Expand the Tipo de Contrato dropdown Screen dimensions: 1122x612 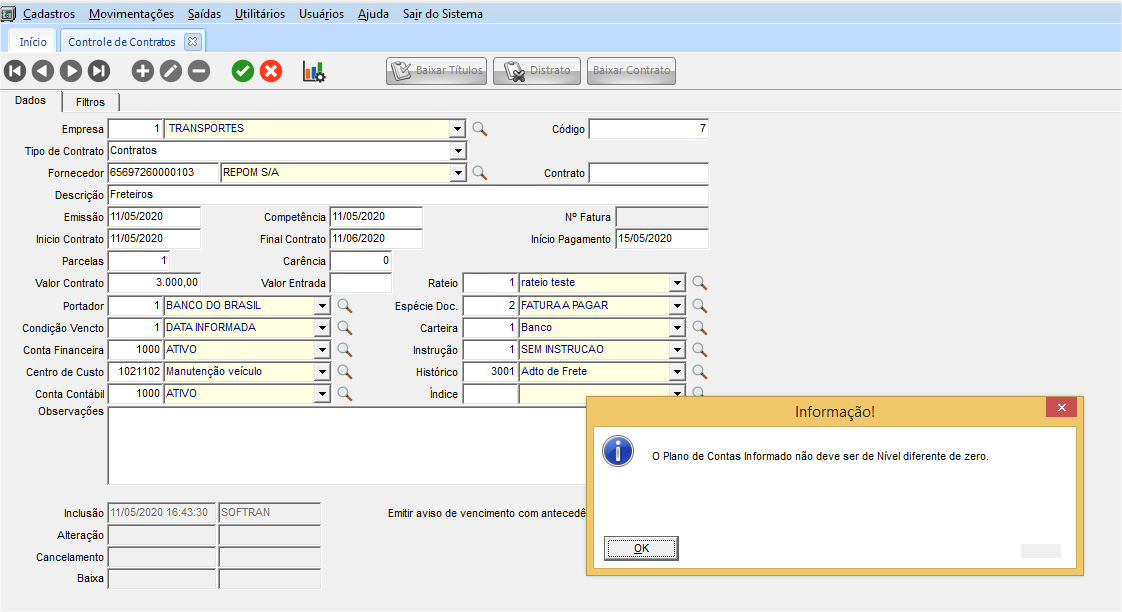click(458, 151)
